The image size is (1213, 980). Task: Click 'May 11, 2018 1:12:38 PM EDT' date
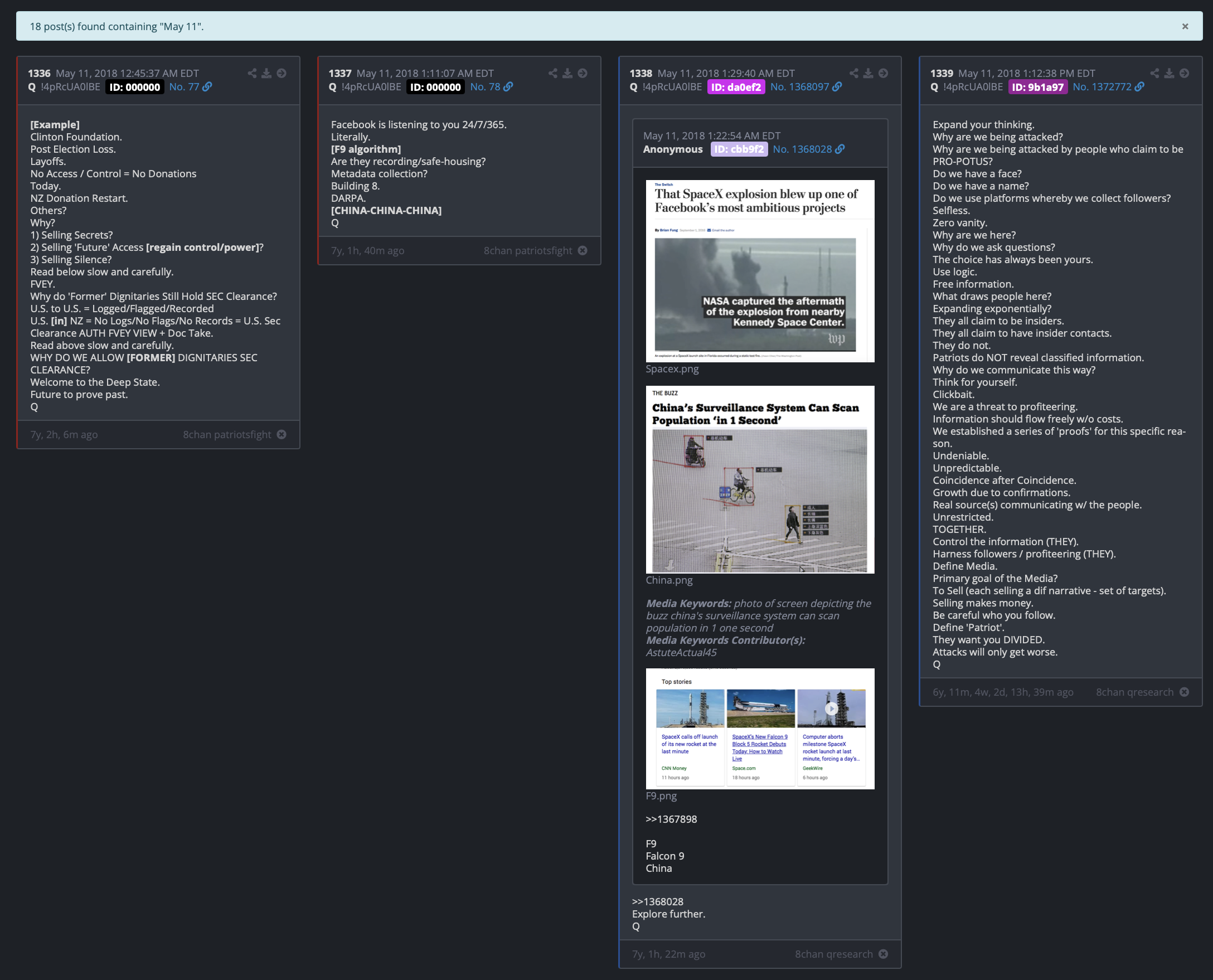pyautogui.click(x=1027, y=74)
